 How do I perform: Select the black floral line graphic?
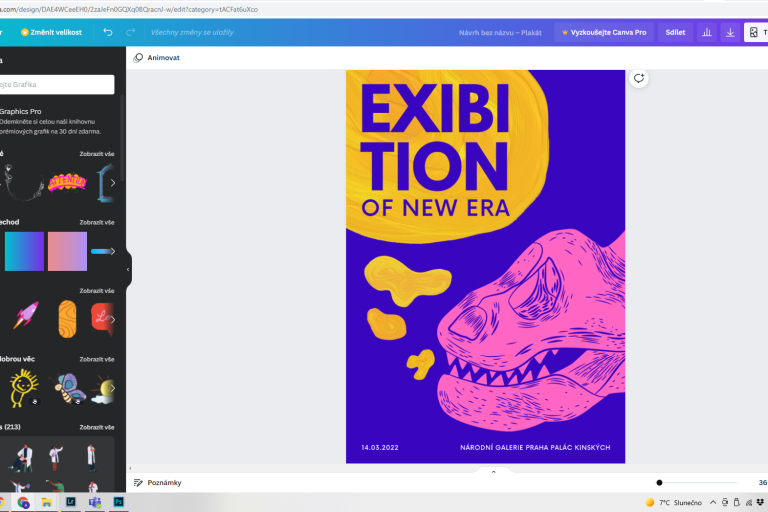tap(22, 183)
